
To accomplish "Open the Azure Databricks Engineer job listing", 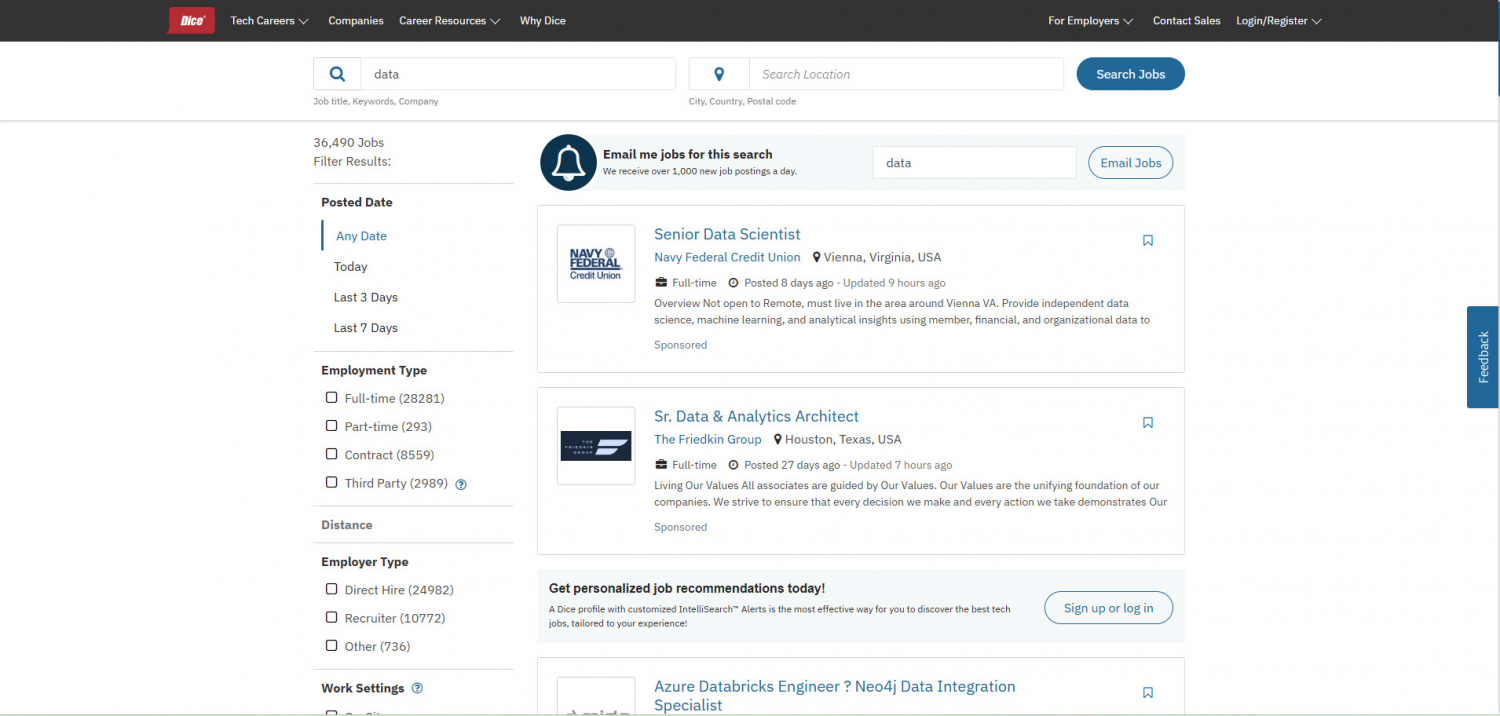I will [x=834, y=695].
